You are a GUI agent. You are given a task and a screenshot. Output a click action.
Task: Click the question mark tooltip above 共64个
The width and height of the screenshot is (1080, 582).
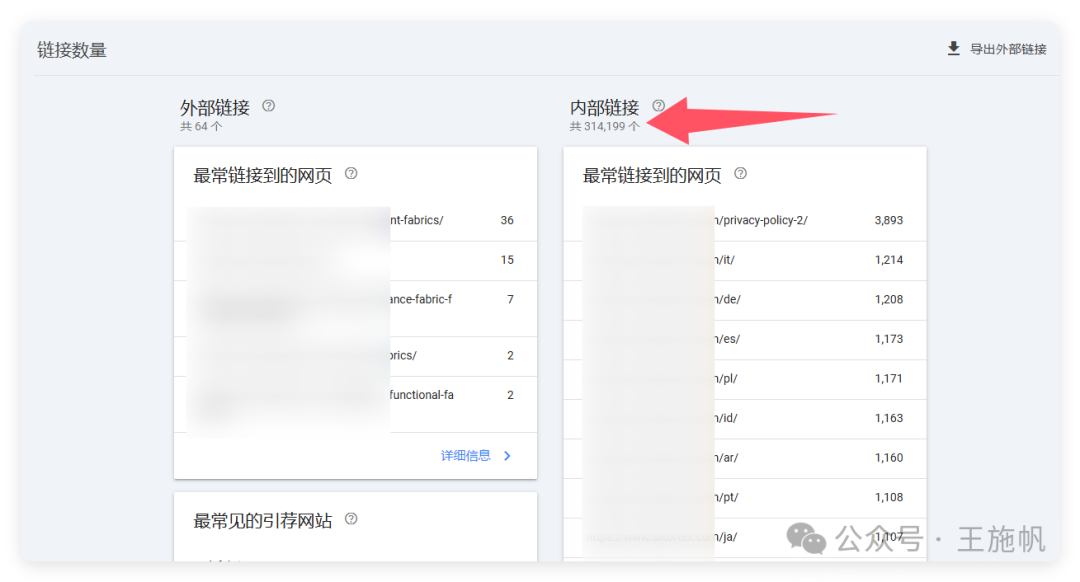point(268,105)
